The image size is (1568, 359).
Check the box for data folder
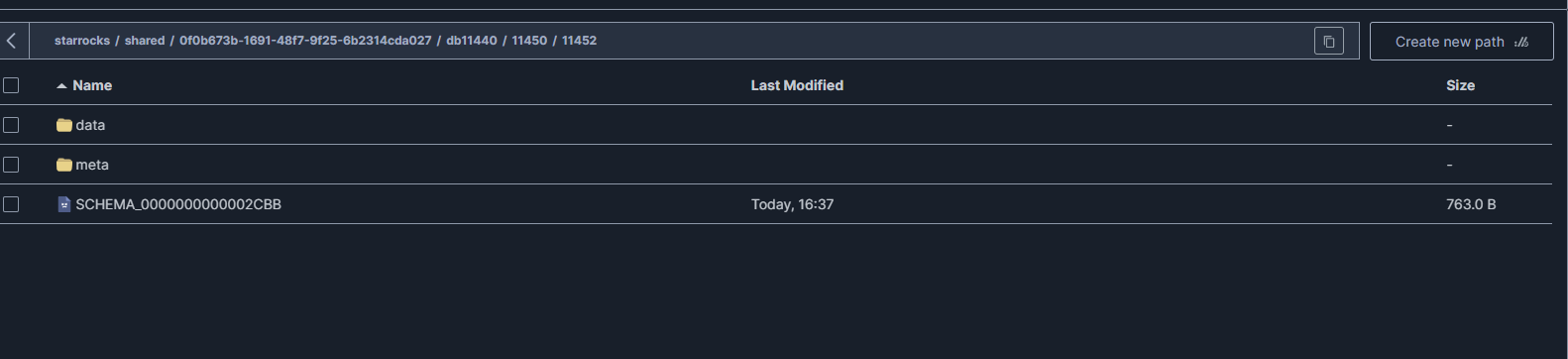[x=11, y=125]
